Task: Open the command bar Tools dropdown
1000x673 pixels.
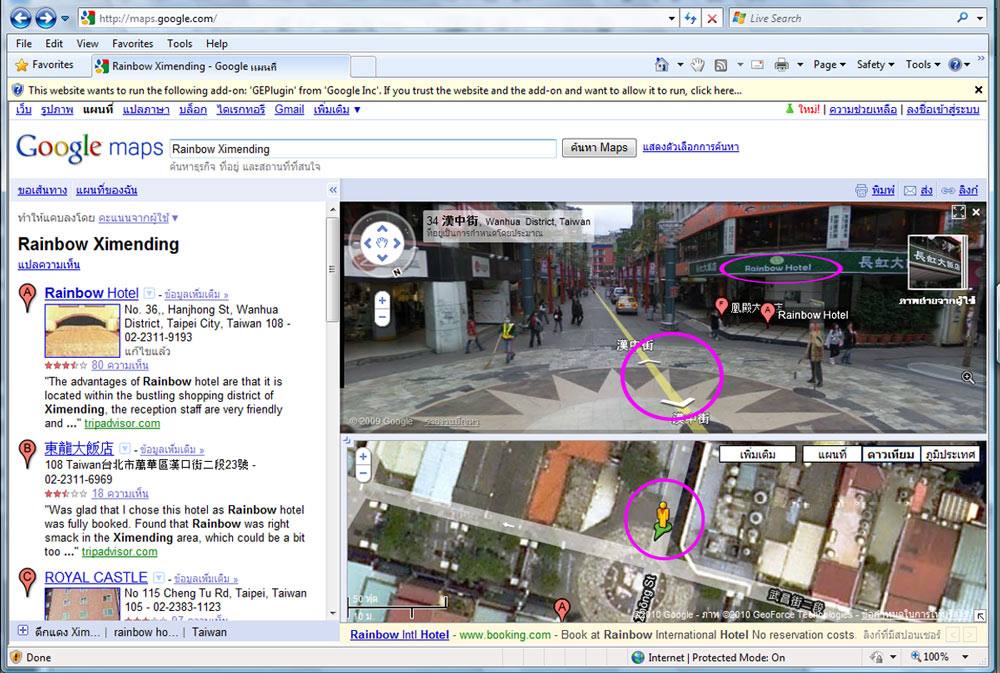Action: click(x=922, y=64)
